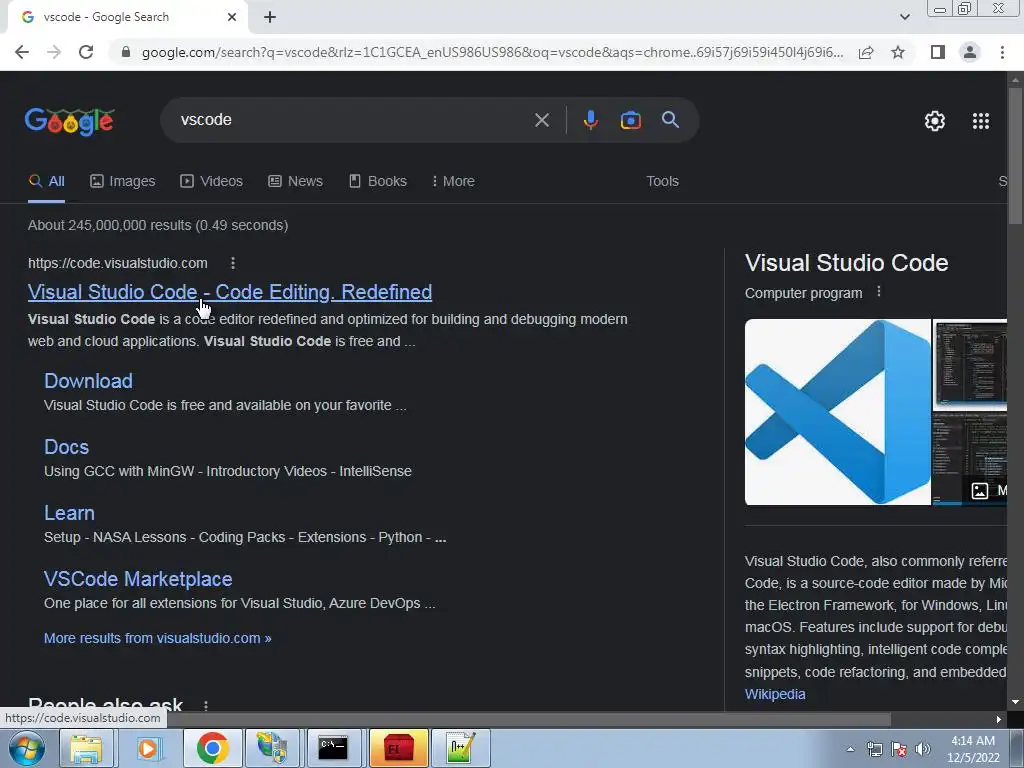This screenshot has width=1024, height=768.
Task: Search by voice microphone icon
Action: point(590,120)
